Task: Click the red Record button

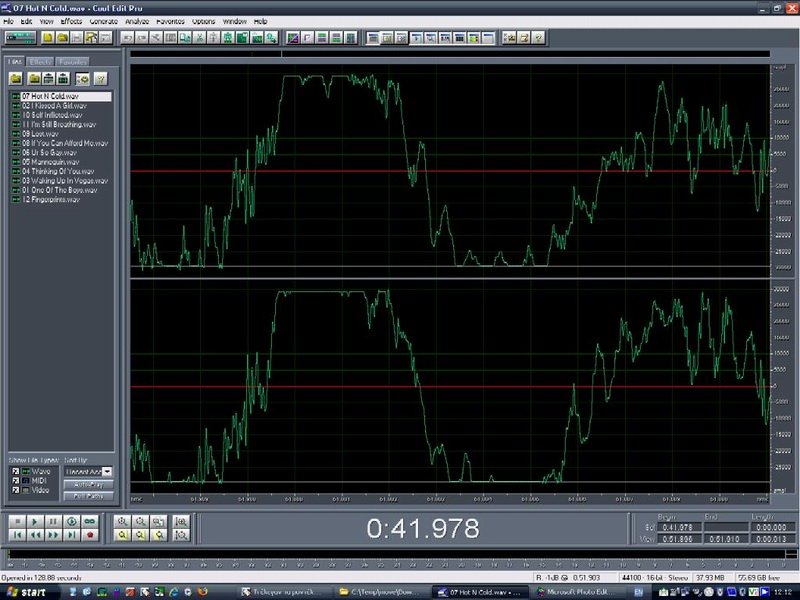Action: [90, 535]
